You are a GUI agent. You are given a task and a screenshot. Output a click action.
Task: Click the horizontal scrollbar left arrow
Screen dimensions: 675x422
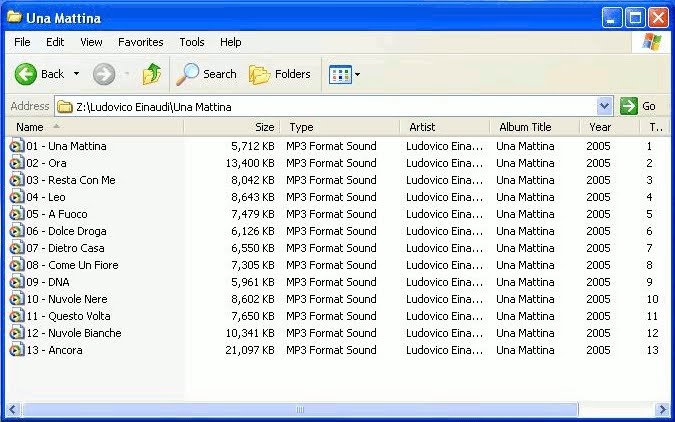13,409
